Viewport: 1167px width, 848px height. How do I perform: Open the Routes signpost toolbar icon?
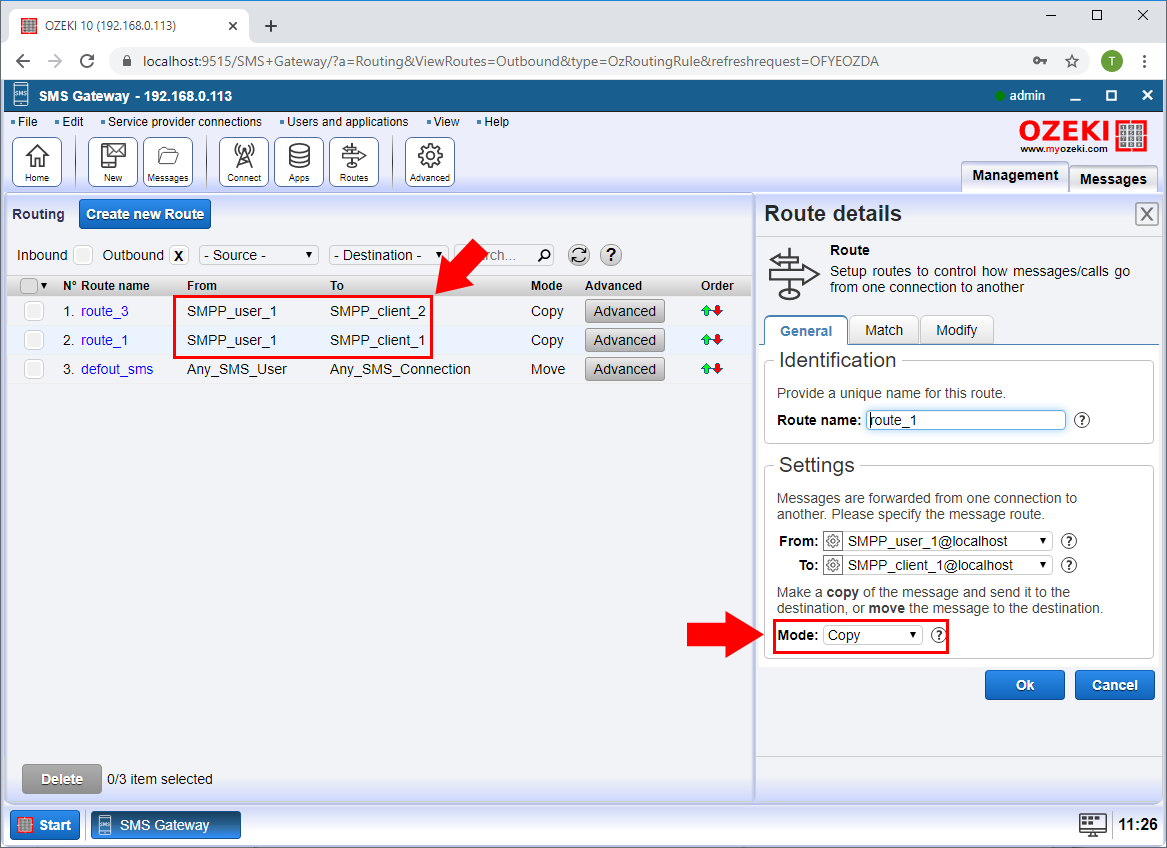click(354, 162)
